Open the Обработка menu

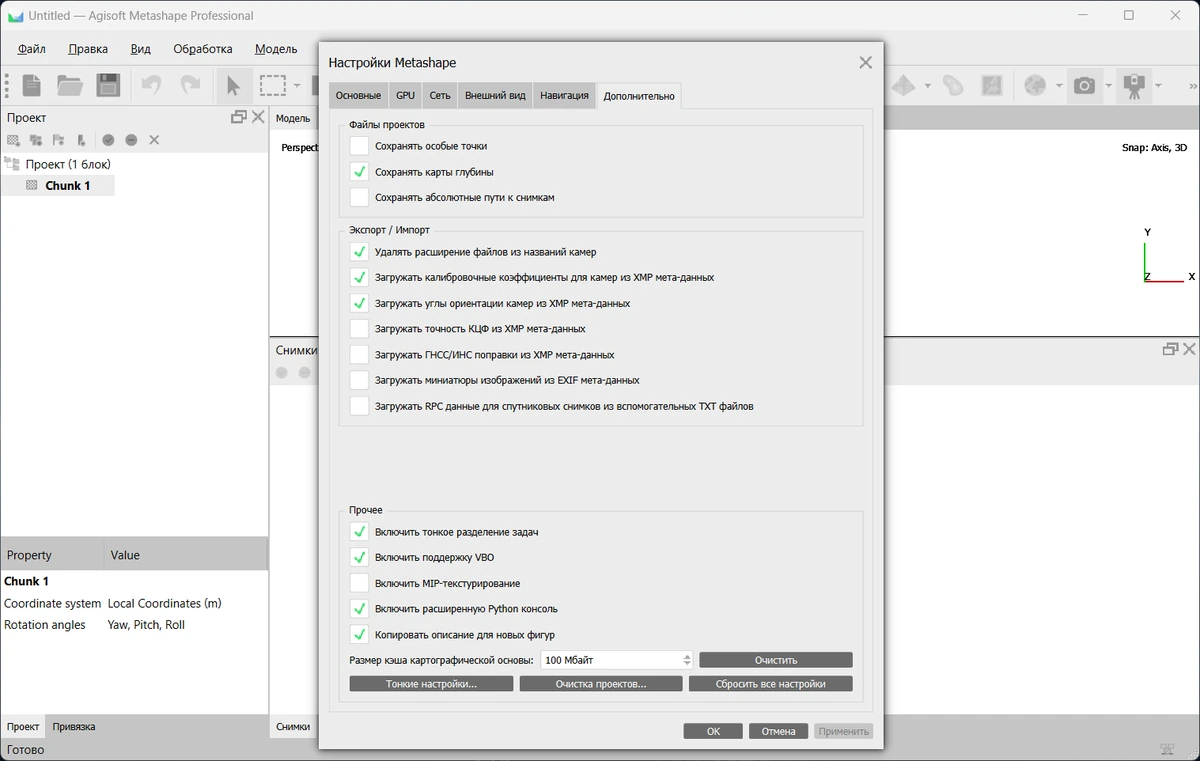pos(203,48)
